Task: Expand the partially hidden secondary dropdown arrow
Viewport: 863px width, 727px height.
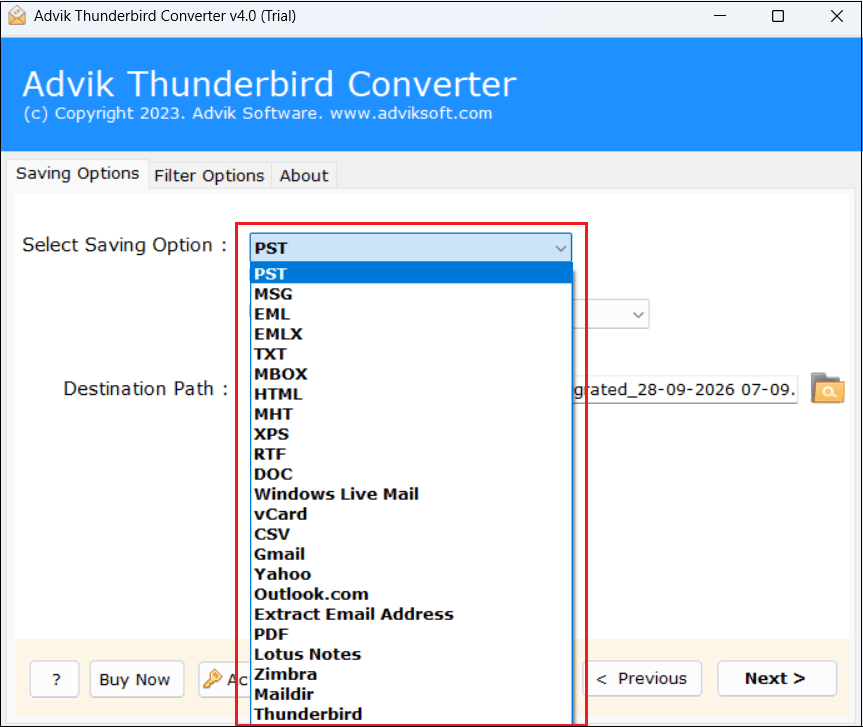Action: pos(638,315)
